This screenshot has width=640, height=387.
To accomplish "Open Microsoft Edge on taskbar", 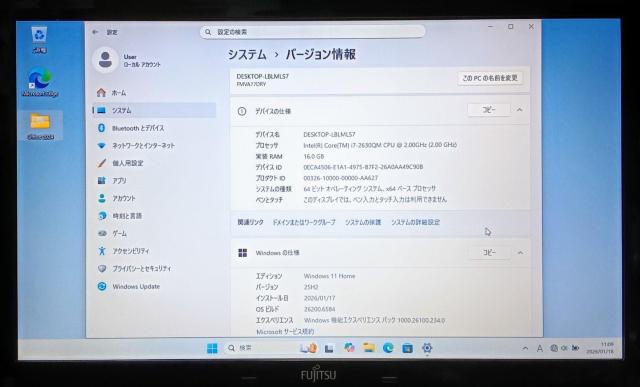I will (x=388, y=348).
